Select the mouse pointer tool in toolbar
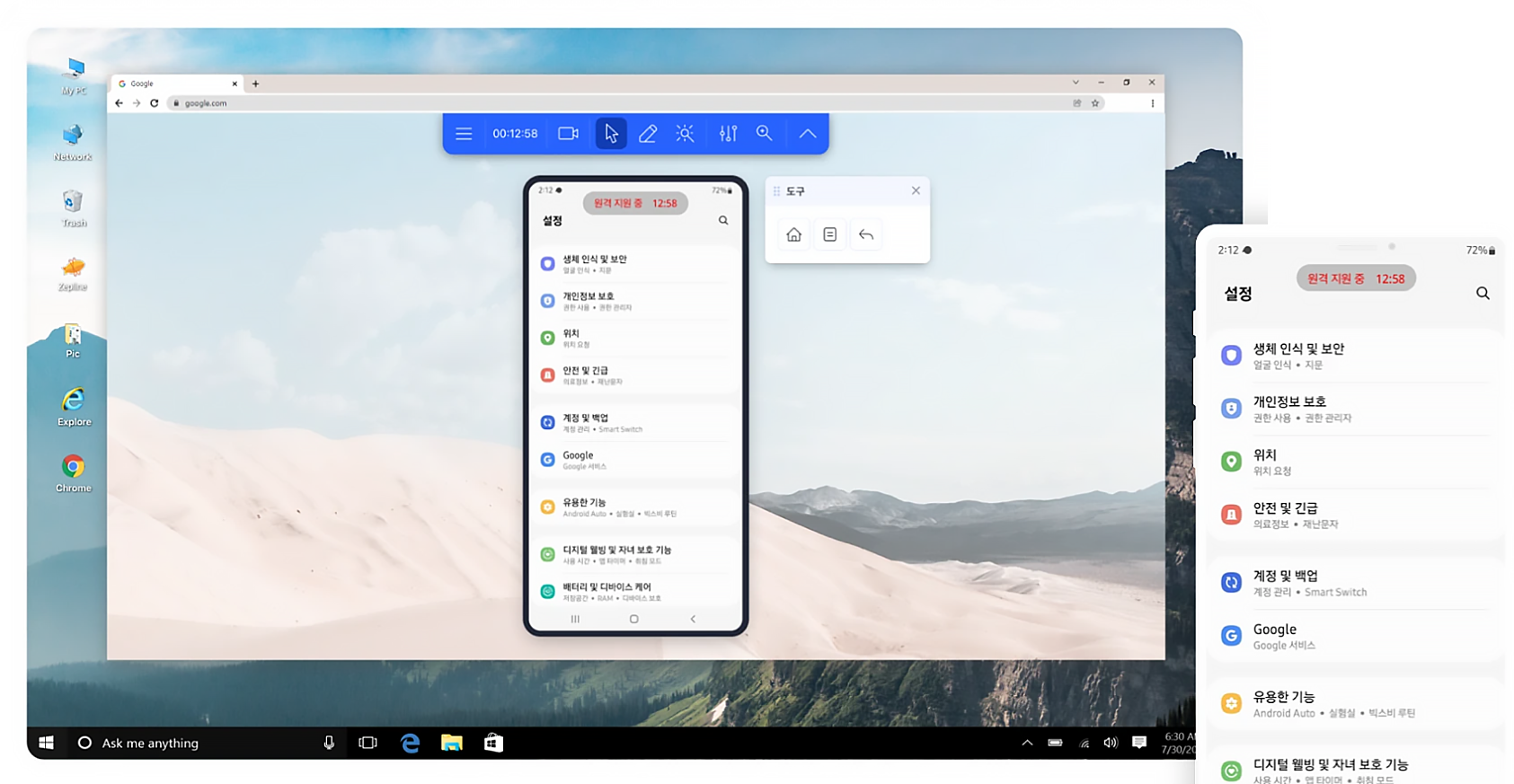Screen dimensions: 1514x784 (x=611, y=134)
